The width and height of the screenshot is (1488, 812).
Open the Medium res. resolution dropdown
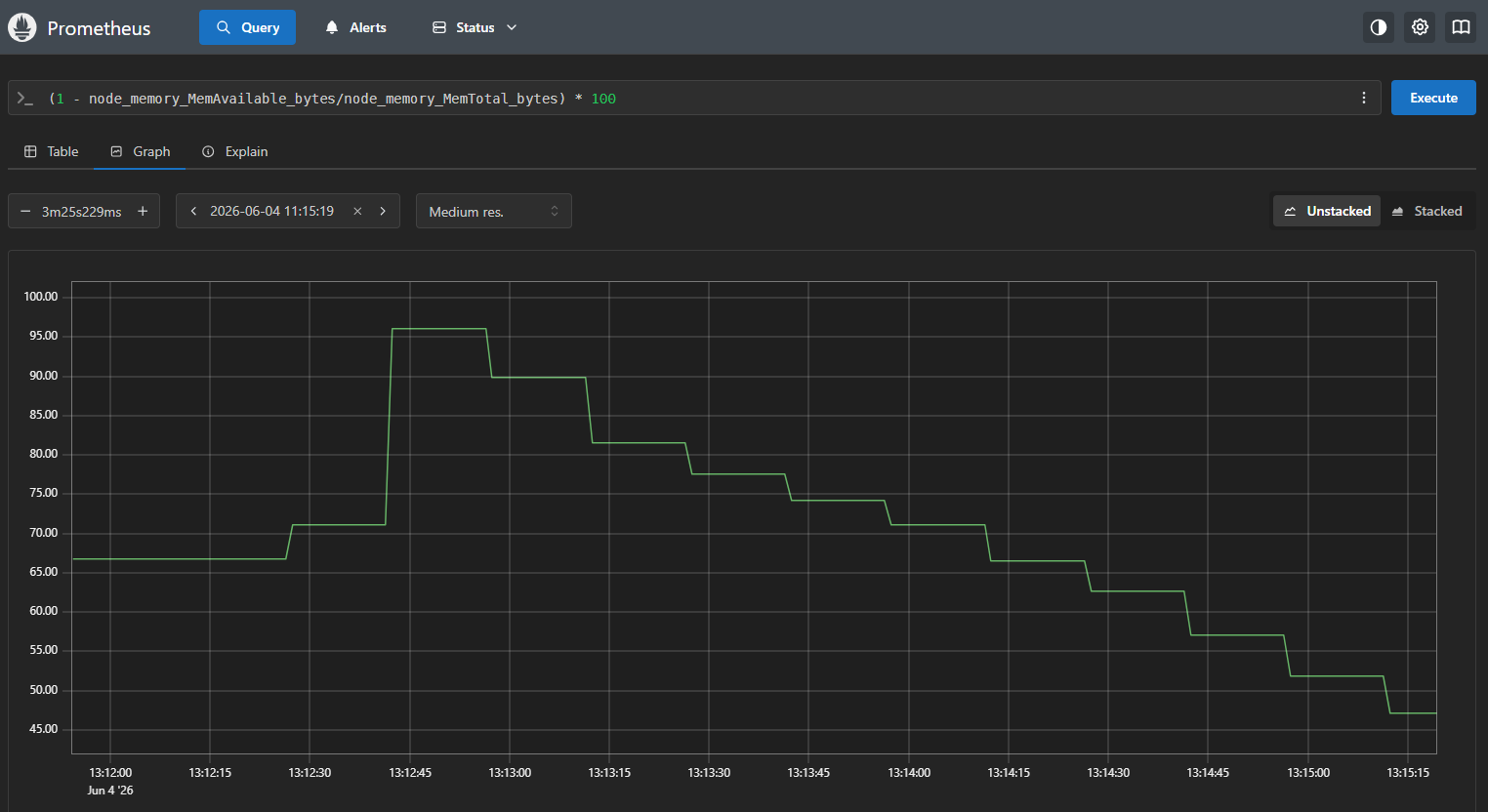[x=494, y=211]
